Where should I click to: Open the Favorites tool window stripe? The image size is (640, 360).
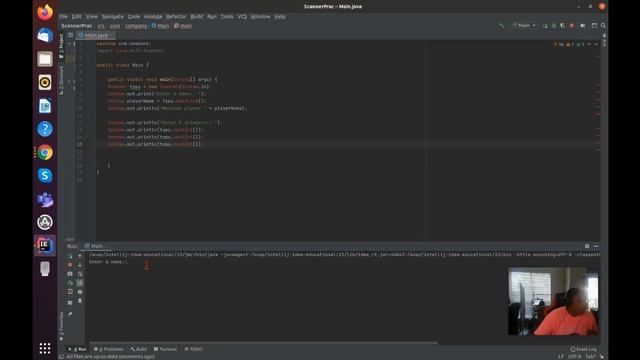point(61,327)
